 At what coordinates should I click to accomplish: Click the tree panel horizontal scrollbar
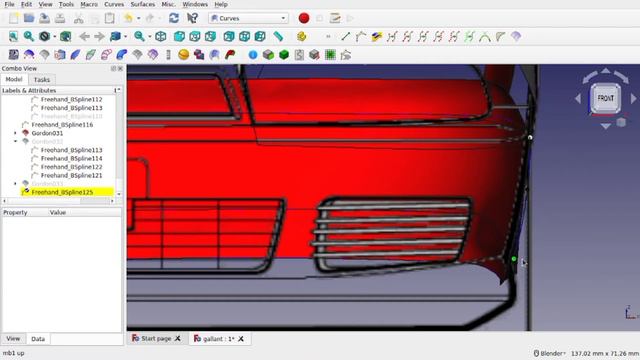(x=58, y=201)
